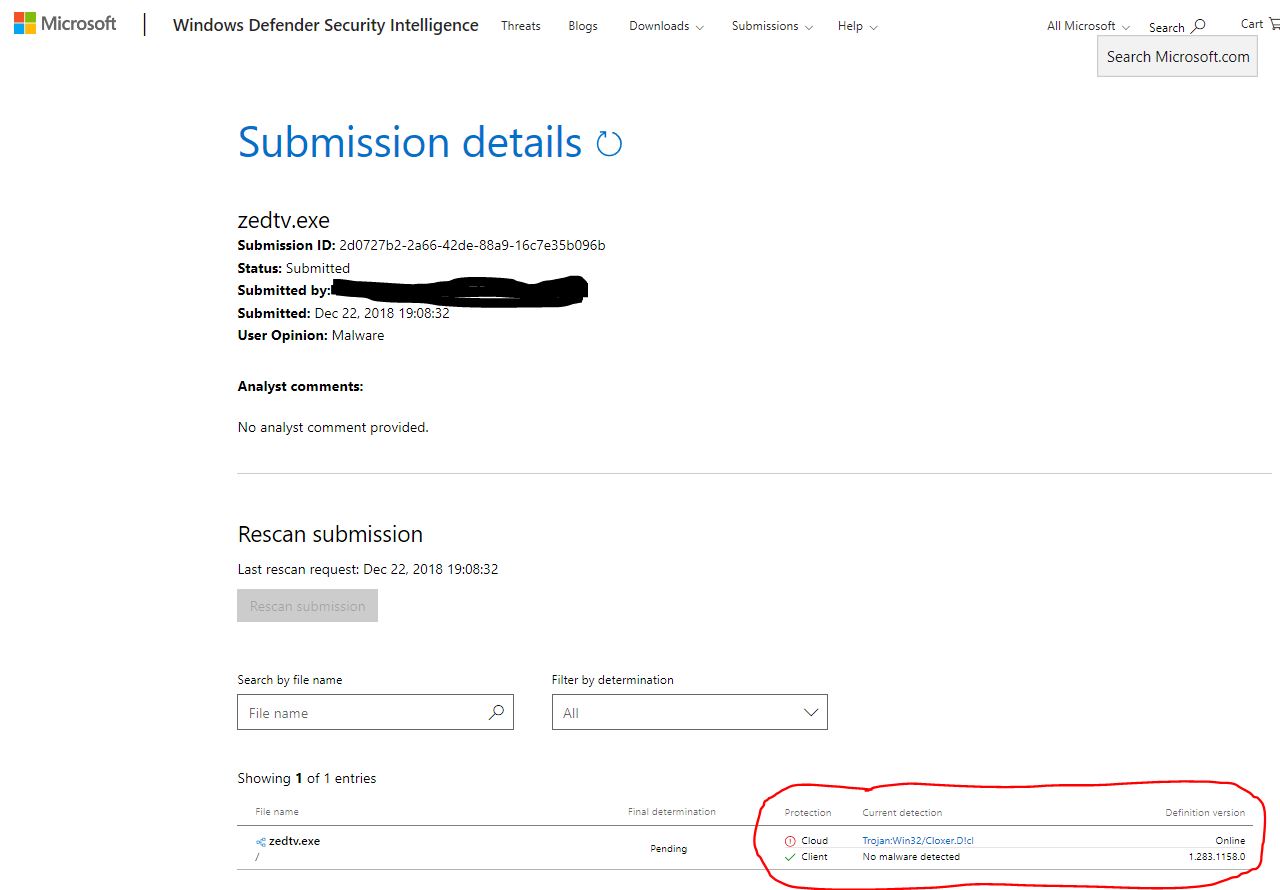The image size is (1280, 890).
Task: Click the Search link in header
Action: 1167,27
